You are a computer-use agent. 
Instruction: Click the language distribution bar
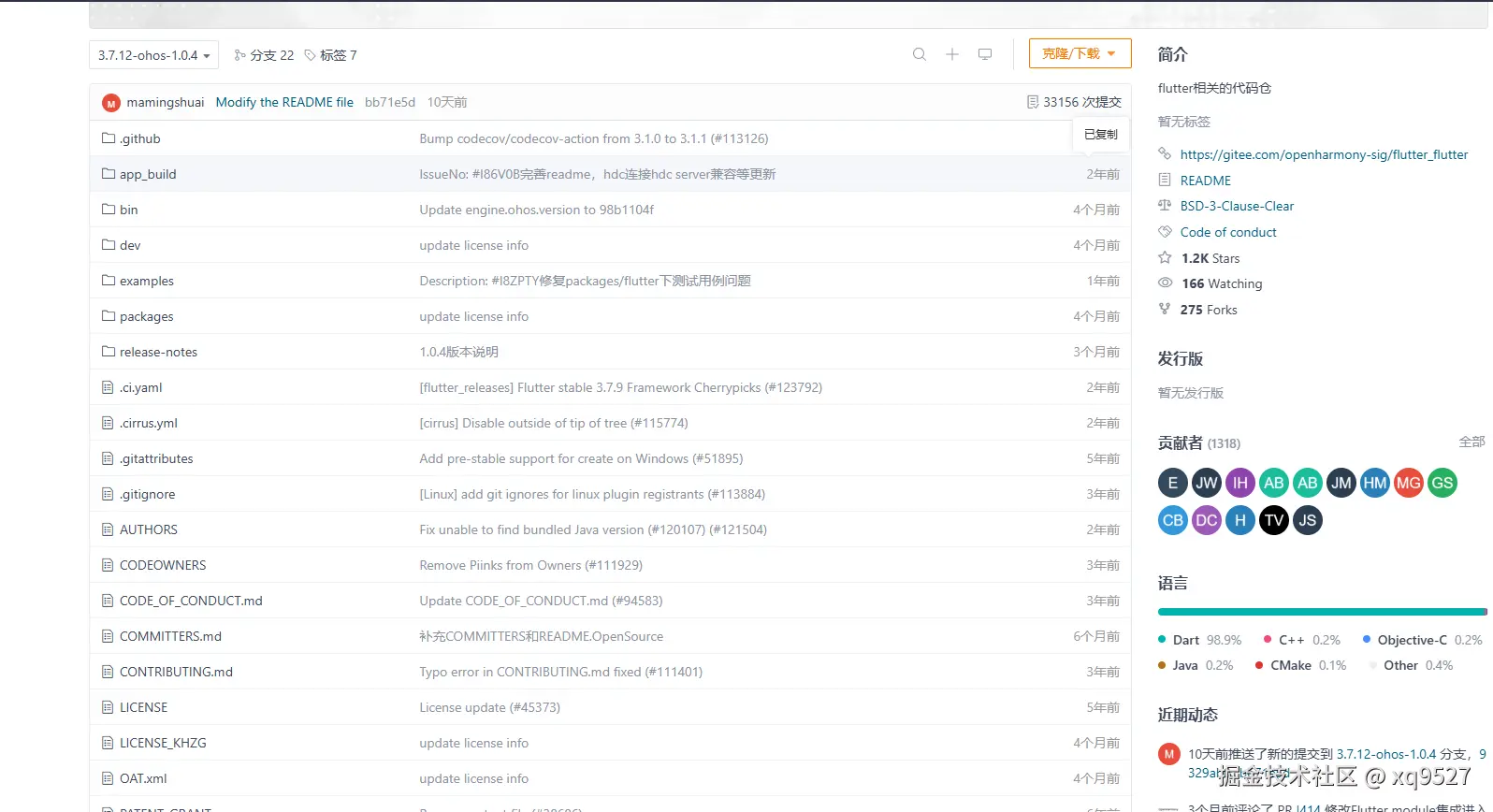pyautogui.click(x=1322, y=612)
